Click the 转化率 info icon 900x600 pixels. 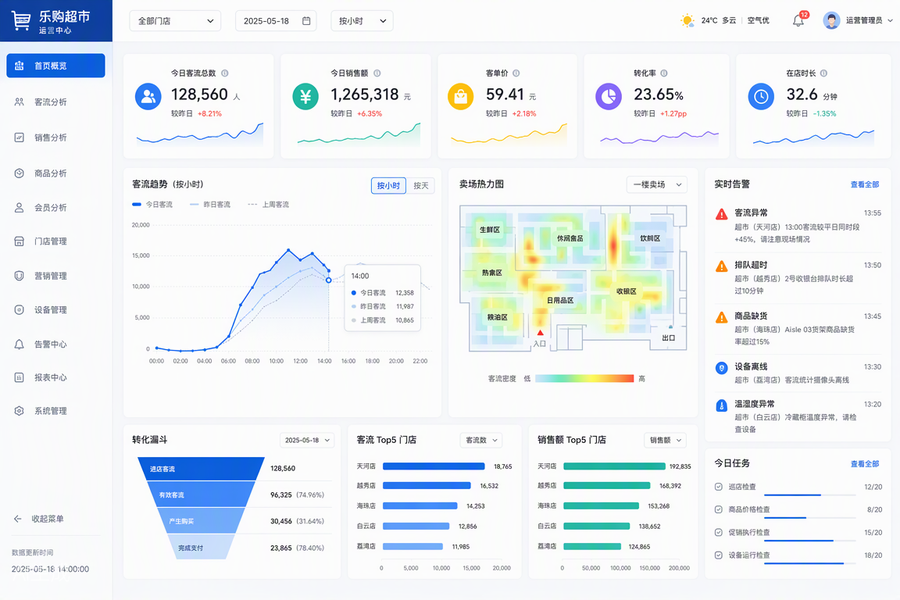[x=664, y=73]
